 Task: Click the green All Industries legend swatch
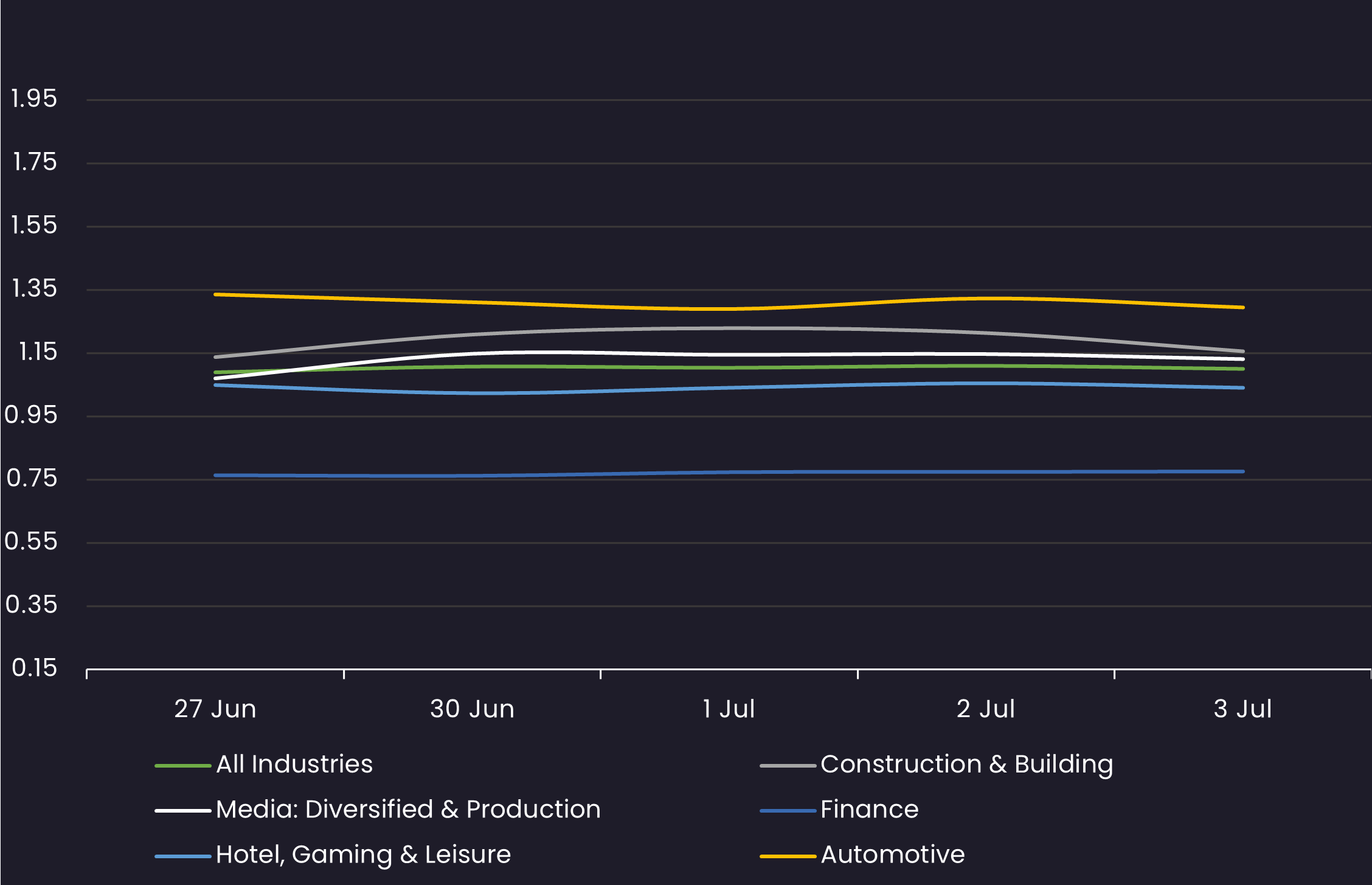(183, 766)
